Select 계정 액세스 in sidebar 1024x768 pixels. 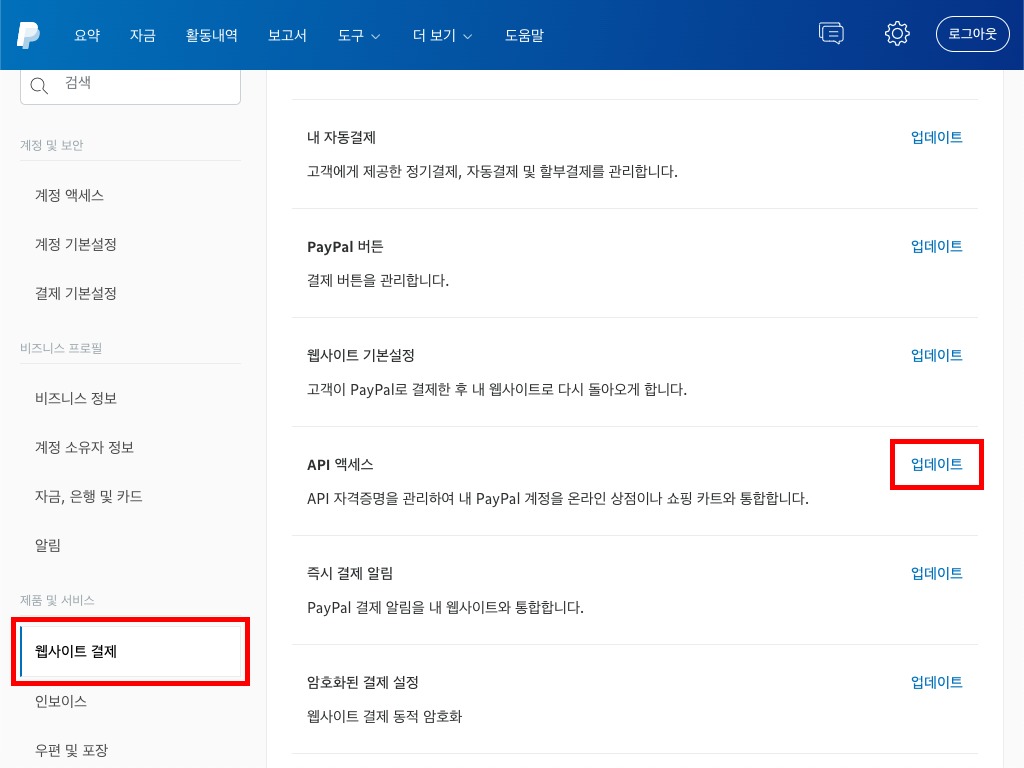tap(69, 195)
